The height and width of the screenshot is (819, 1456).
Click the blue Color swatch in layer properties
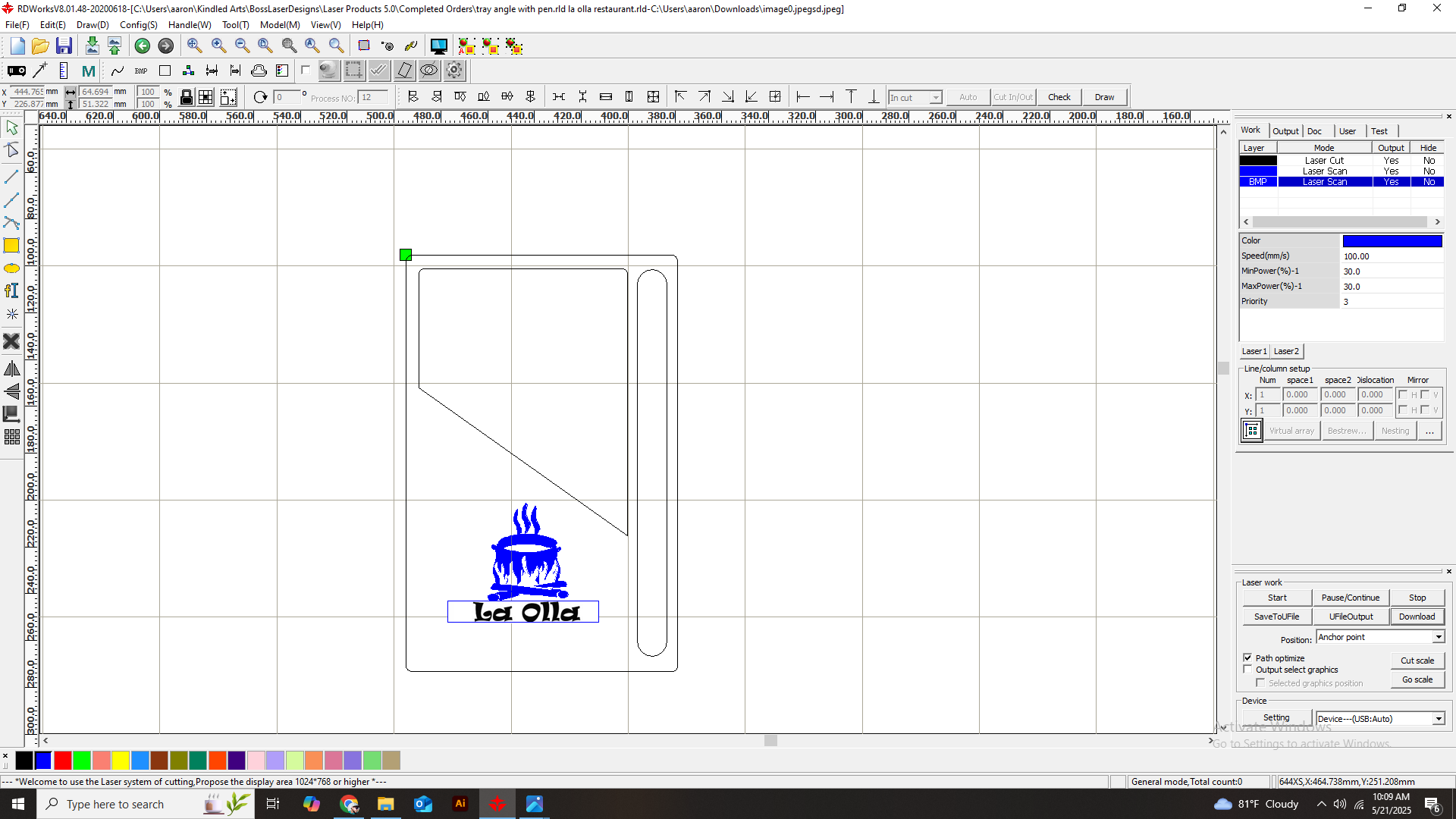pos(1392,241)
